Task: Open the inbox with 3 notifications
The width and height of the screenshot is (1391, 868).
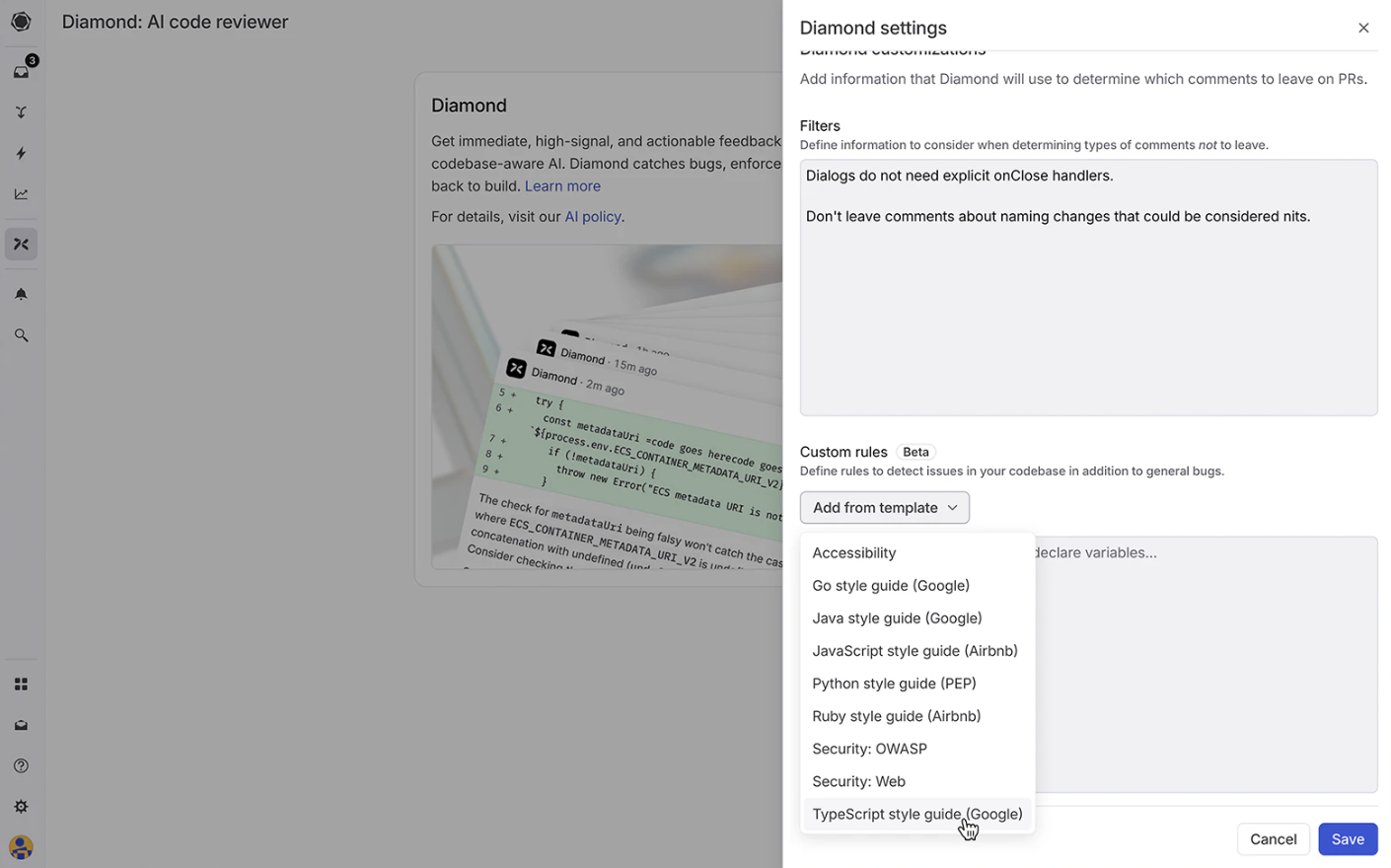Action: (21, 71)
